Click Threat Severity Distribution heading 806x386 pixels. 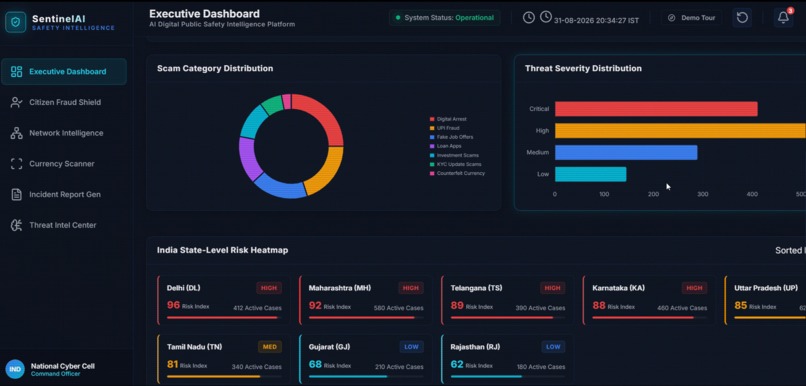[x=583, y=68]
